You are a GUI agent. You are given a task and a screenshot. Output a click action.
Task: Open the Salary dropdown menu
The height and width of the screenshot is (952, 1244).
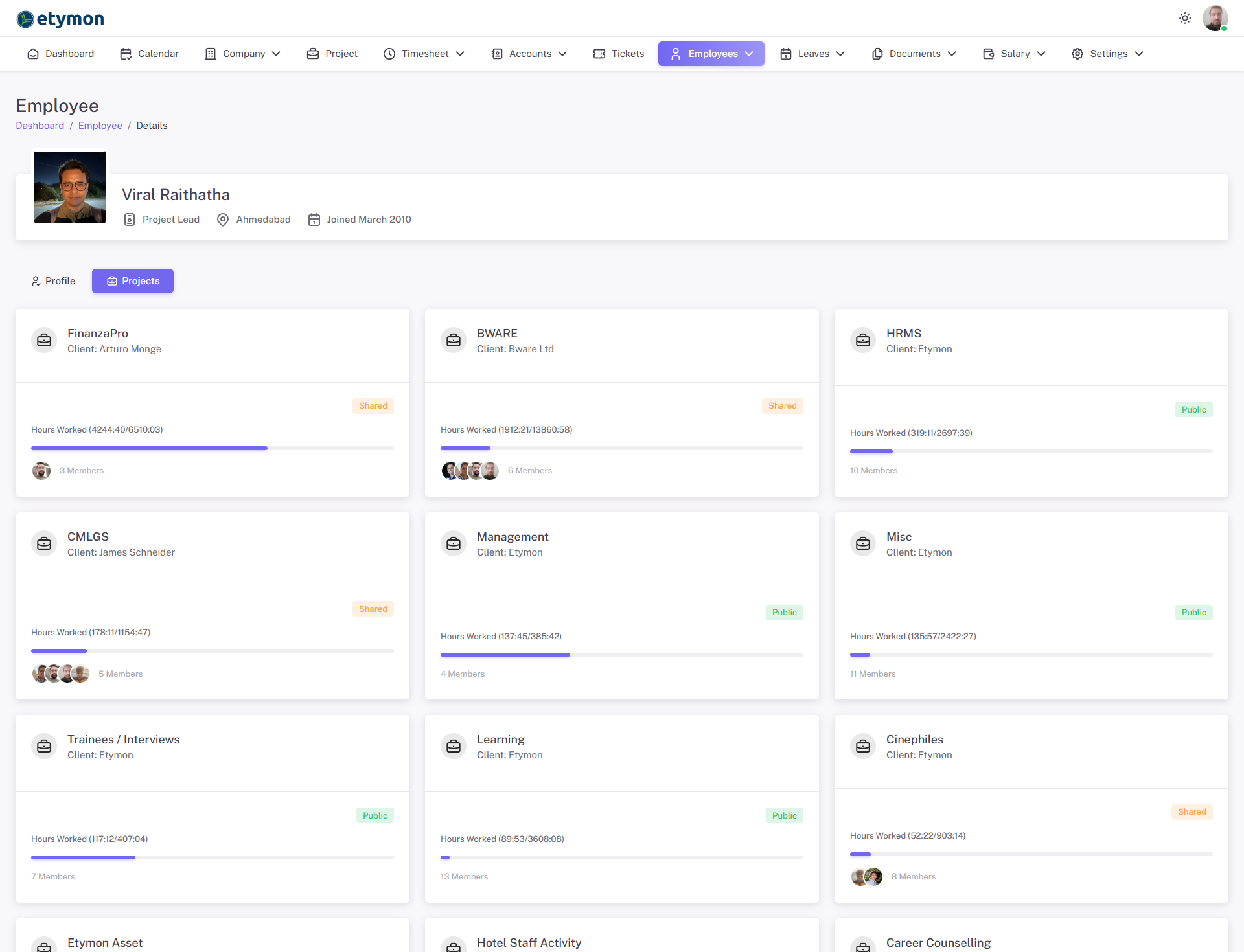pos(1014,54)
